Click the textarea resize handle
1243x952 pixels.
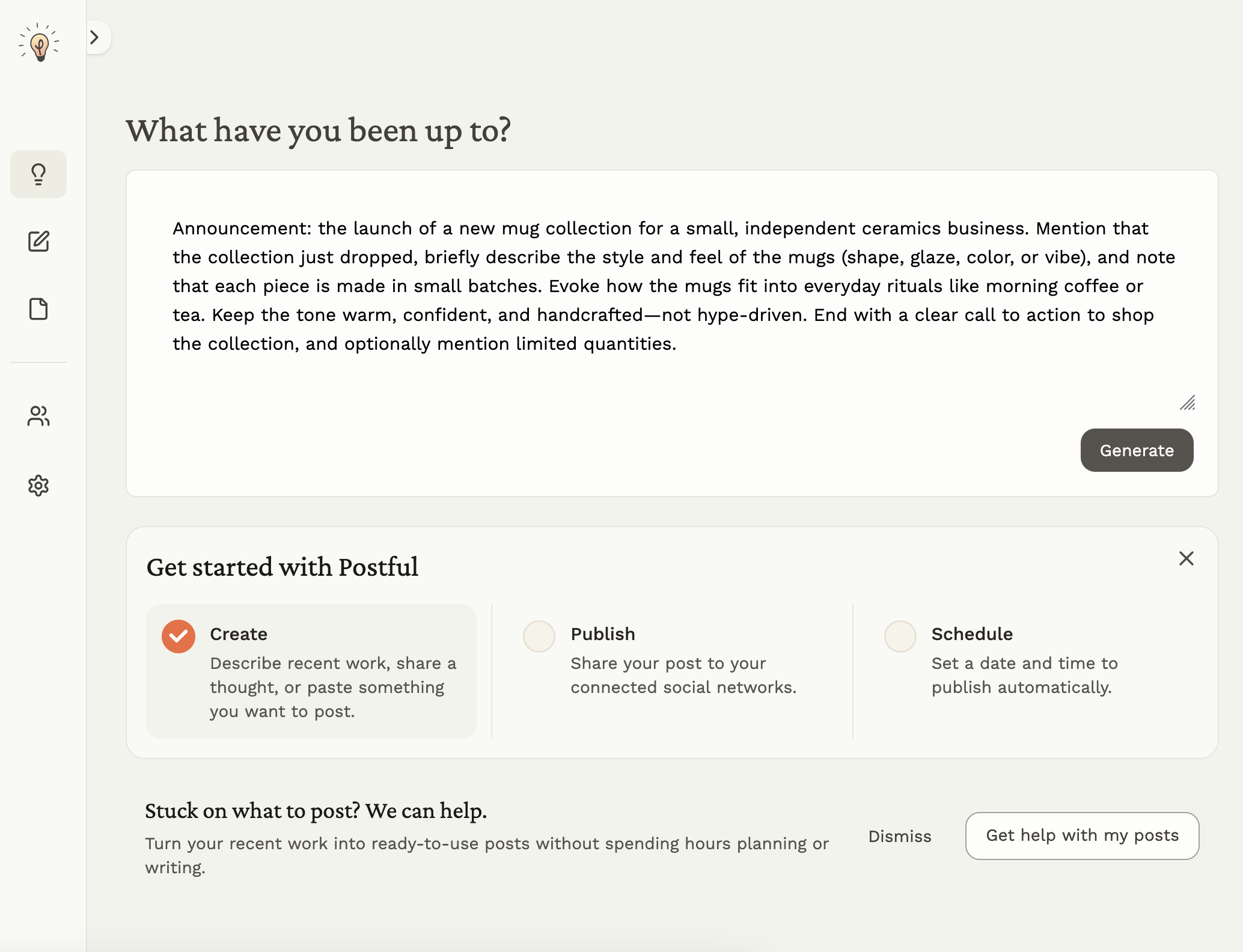1188,403
